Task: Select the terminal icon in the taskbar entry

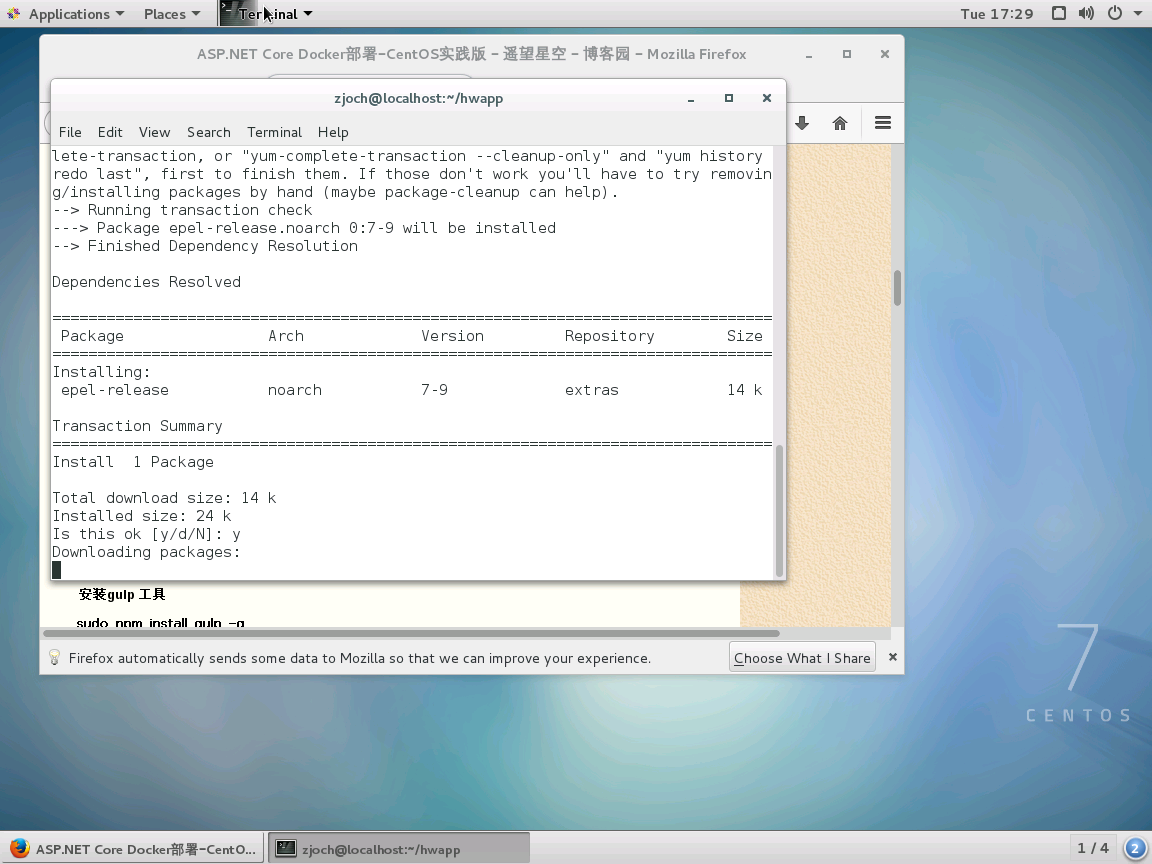Action: pos(286,848)
